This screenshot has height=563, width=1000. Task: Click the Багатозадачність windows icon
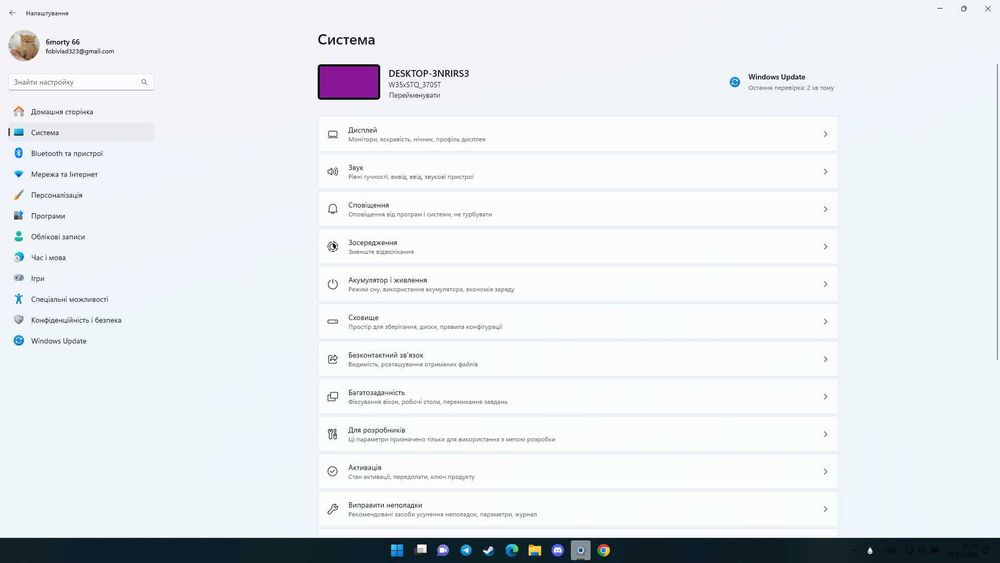332,397
